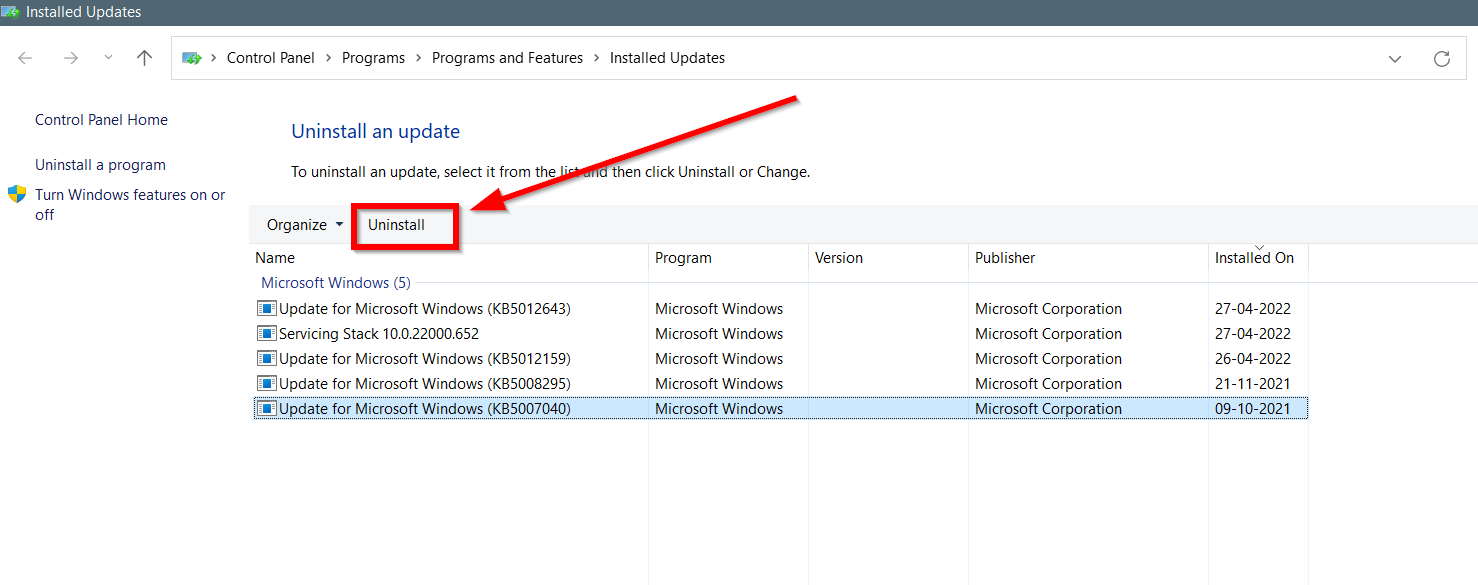Click Microsoft Corporation publisher for KB5008295

(1049, 384)
